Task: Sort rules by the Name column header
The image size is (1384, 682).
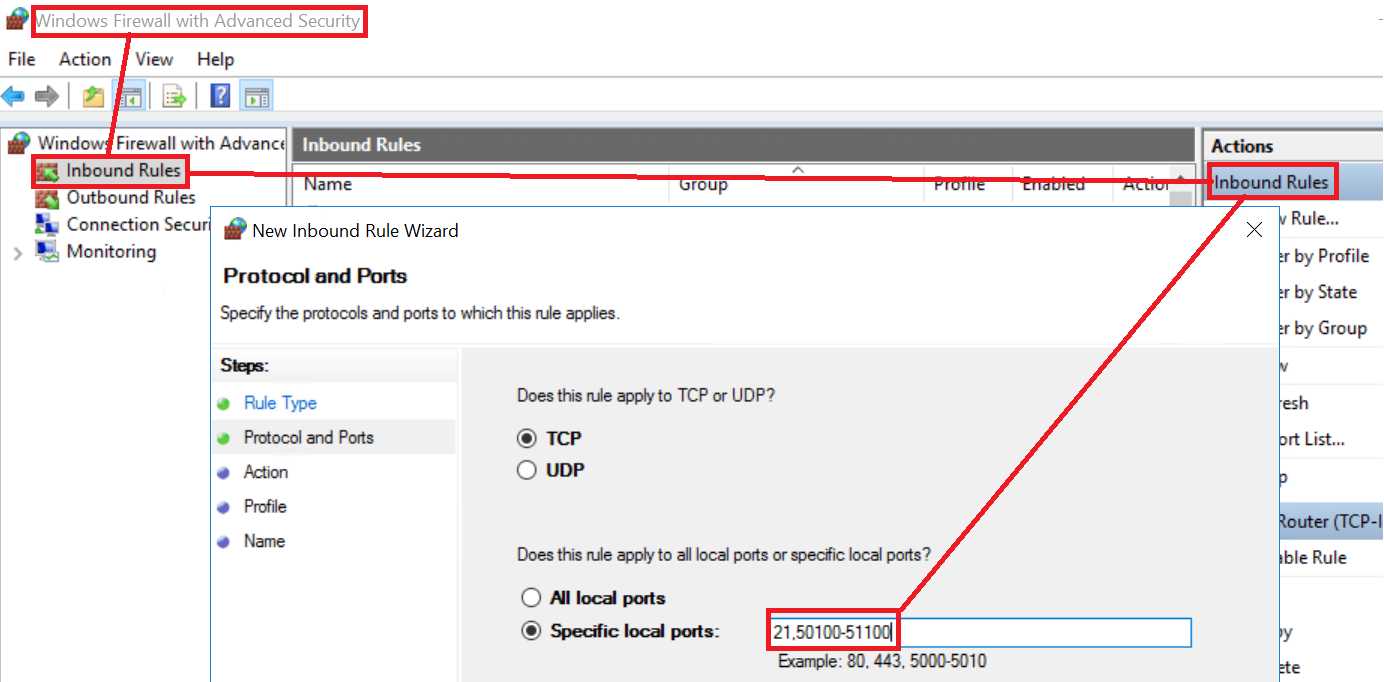Action: click(x=328, y=184)
